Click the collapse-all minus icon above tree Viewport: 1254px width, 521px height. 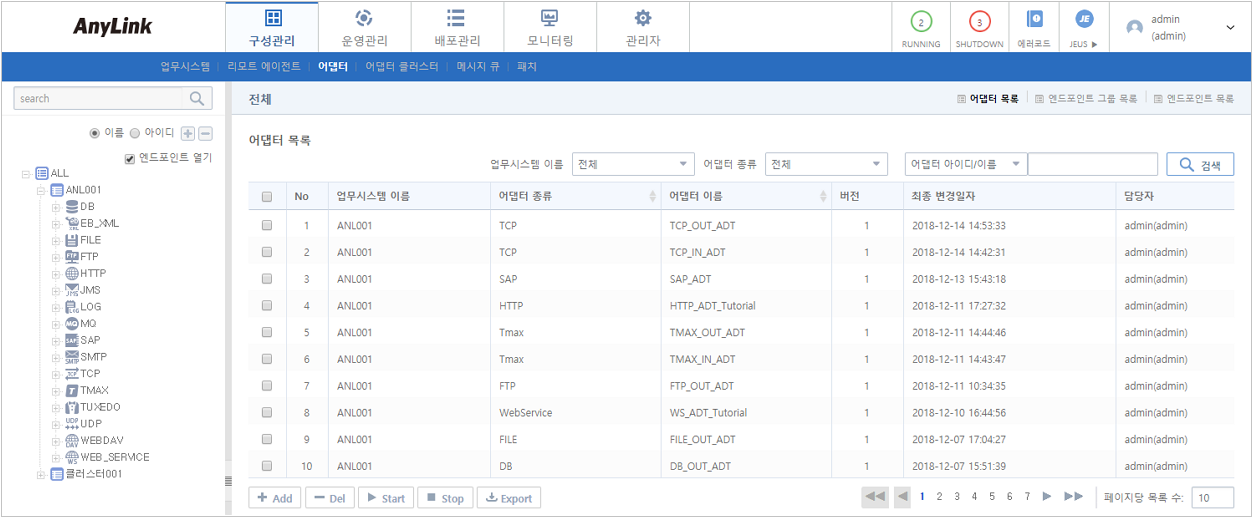click(x=205, y=133)
